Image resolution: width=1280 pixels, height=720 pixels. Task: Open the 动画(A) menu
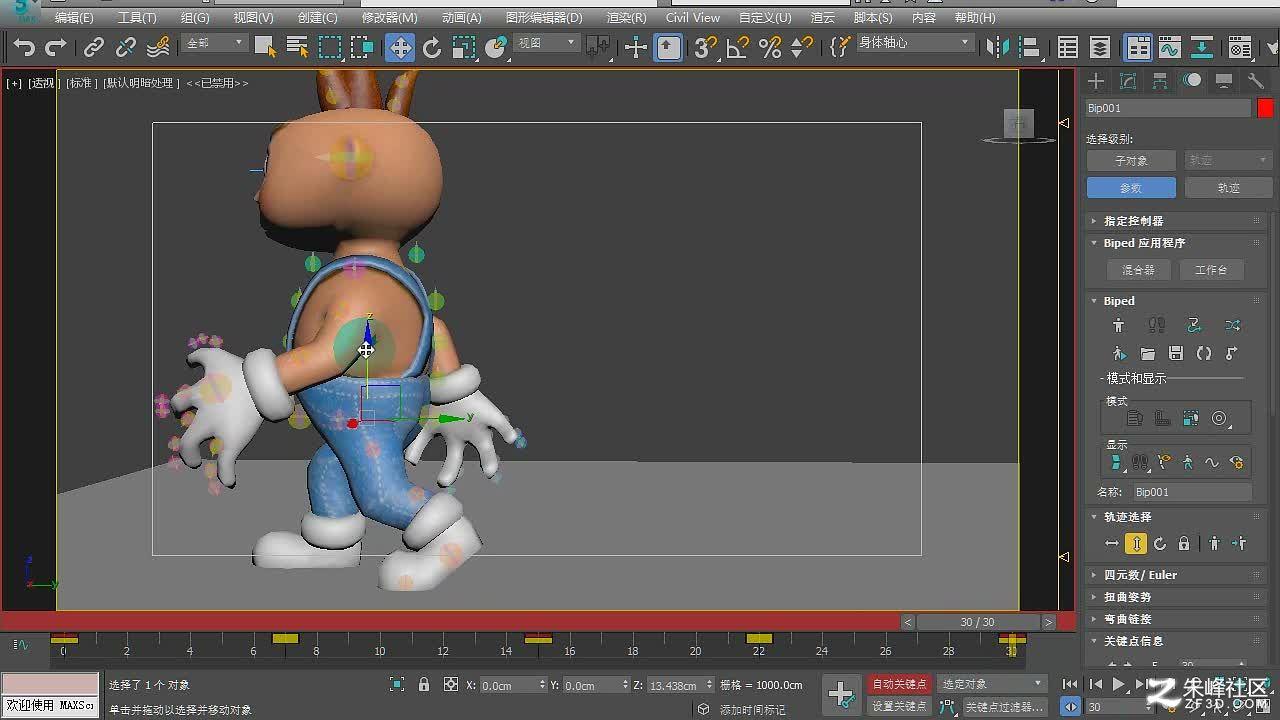pyautogui.click(x=461, y=18)
